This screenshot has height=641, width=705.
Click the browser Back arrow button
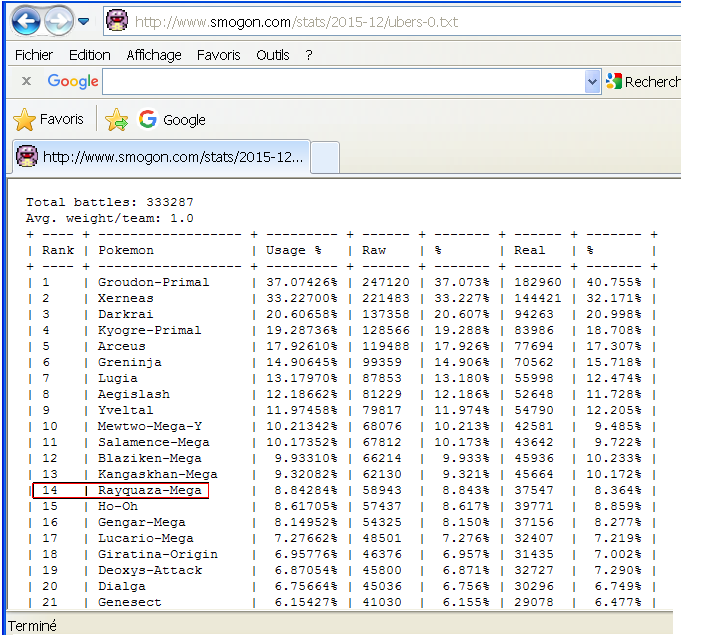26,20
